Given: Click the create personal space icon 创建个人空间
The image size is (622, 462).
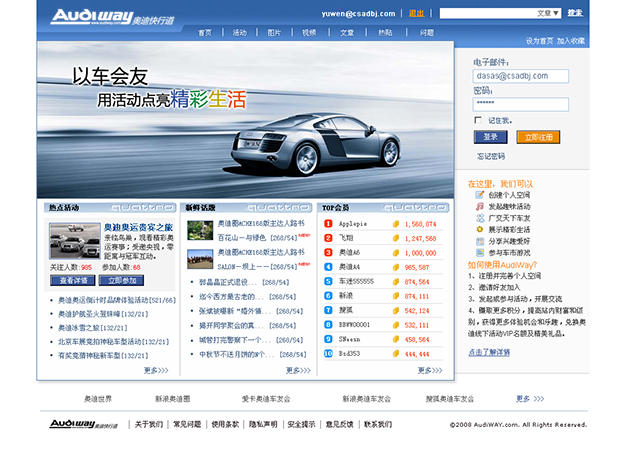Looking at the screenshot, I should [480, 195].
